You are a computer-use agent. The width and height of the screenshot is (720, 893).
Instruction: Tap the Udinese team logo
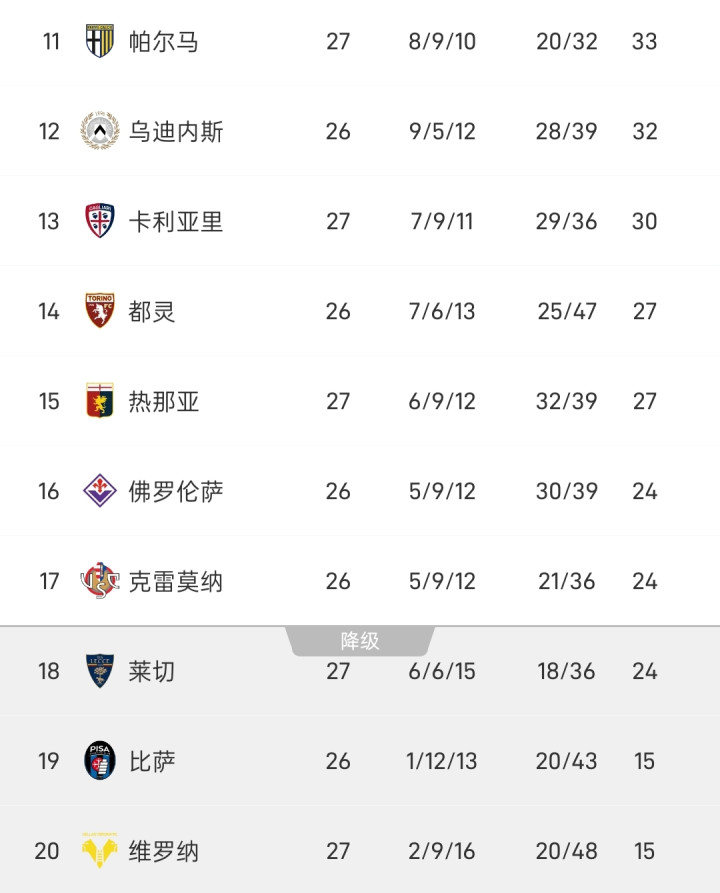pyautogui.click(x=100, y=131)
